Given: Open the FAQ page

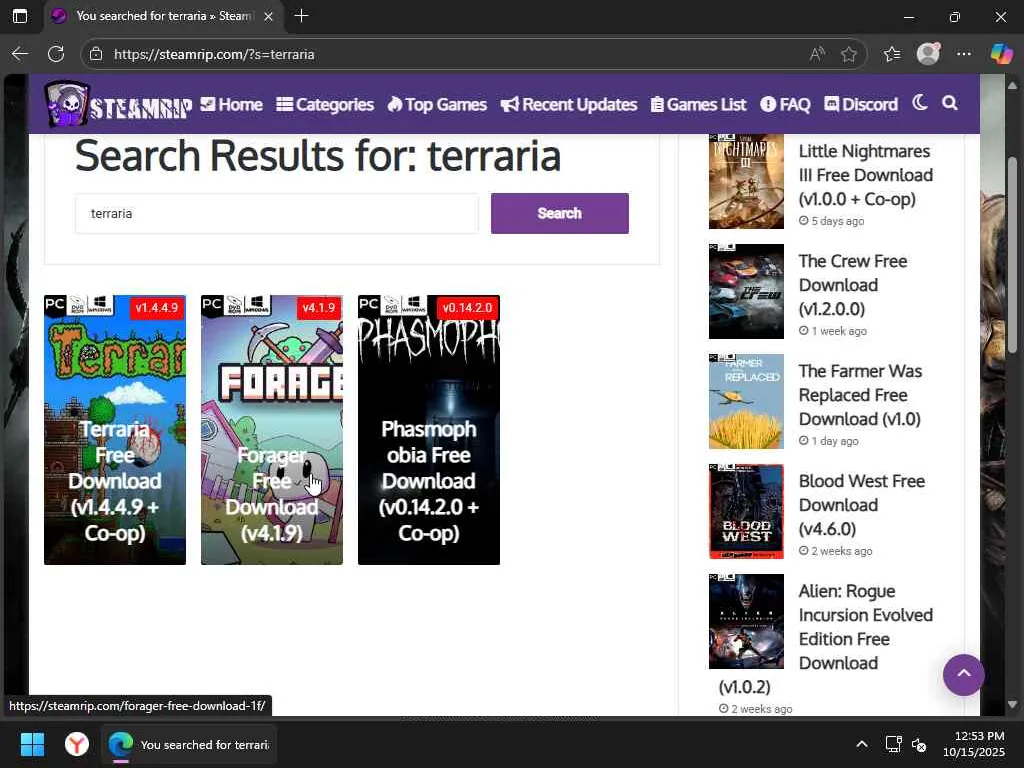Looking at the screenshot, I should pos(785,104).
